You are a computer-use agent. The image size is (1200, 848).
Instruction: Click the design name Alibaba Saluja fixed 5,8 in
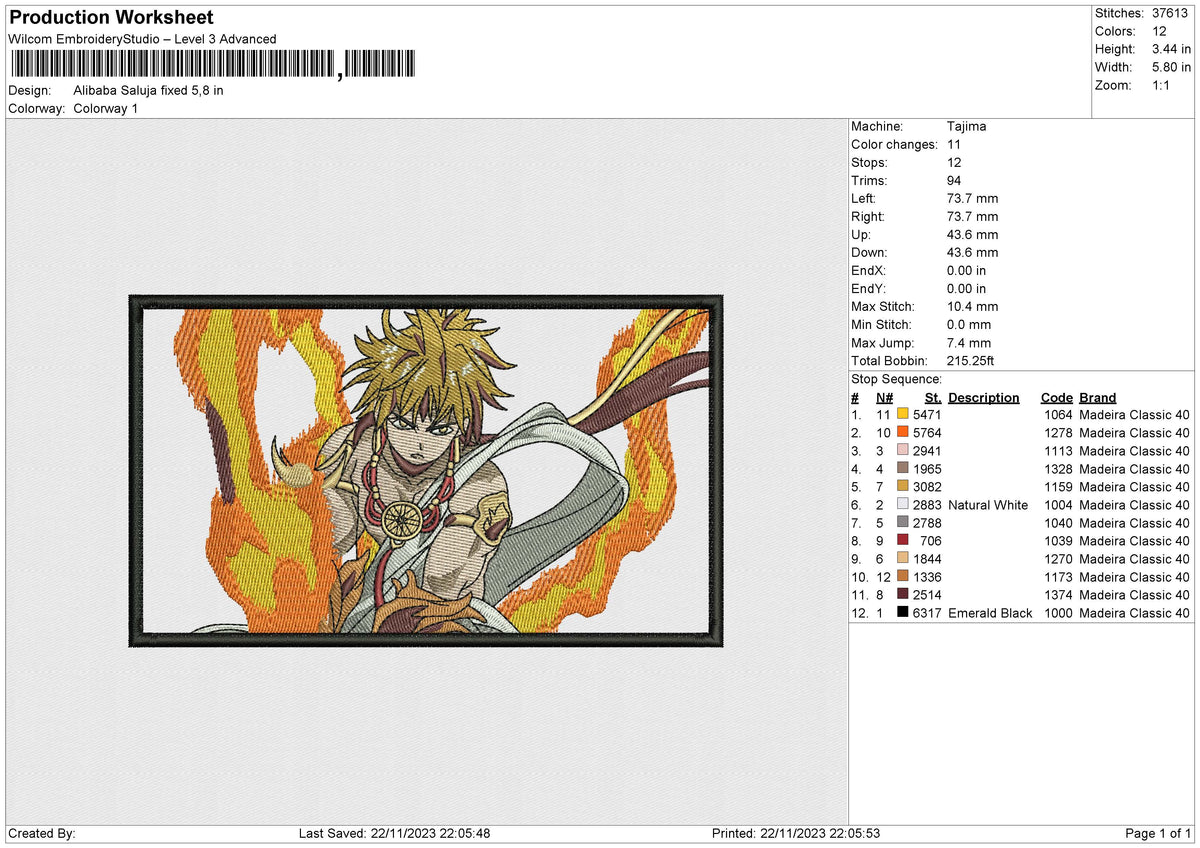(149, 90)
